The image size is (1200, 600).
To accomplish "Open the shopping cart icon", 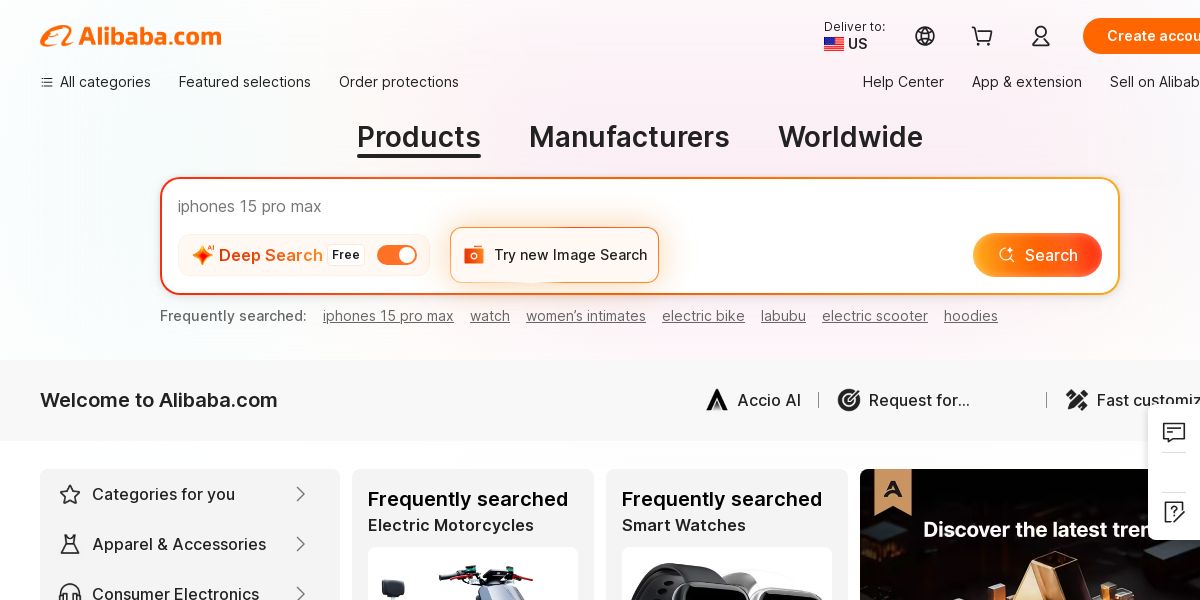I will point(982,36).
